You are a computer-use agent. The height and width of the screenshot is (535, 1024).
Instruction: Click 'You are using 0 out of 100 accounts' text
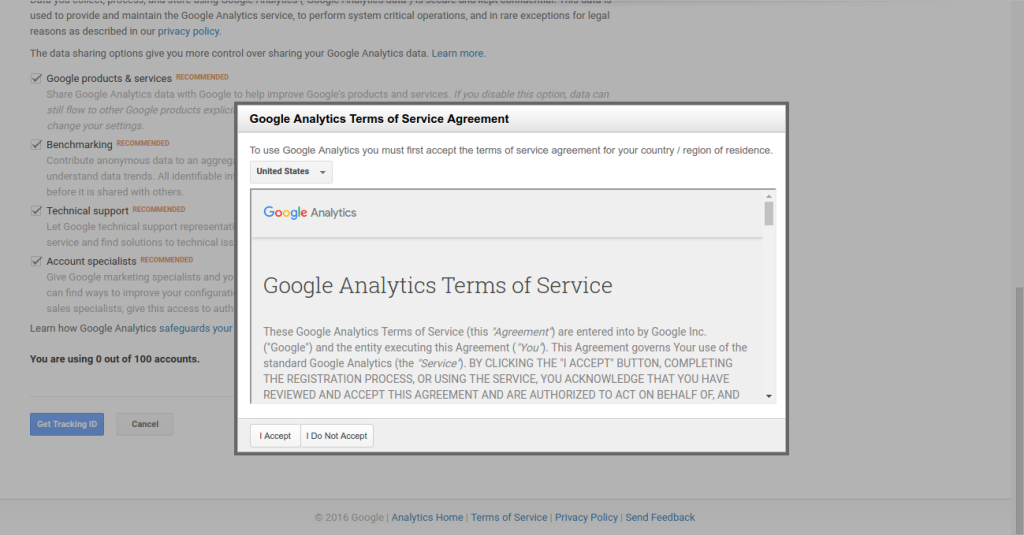pyautogui.click(x=114, y=359)
